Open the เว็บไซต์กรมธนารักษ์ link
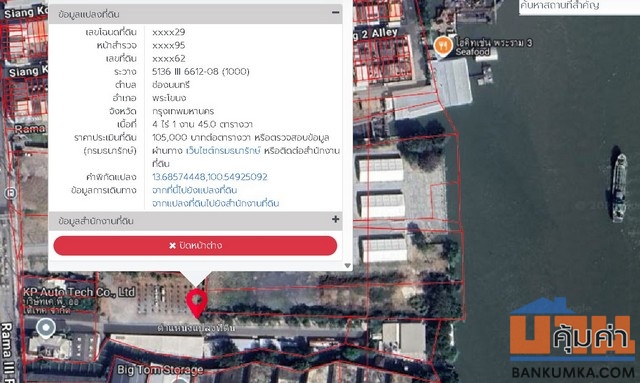 [222, 151]
